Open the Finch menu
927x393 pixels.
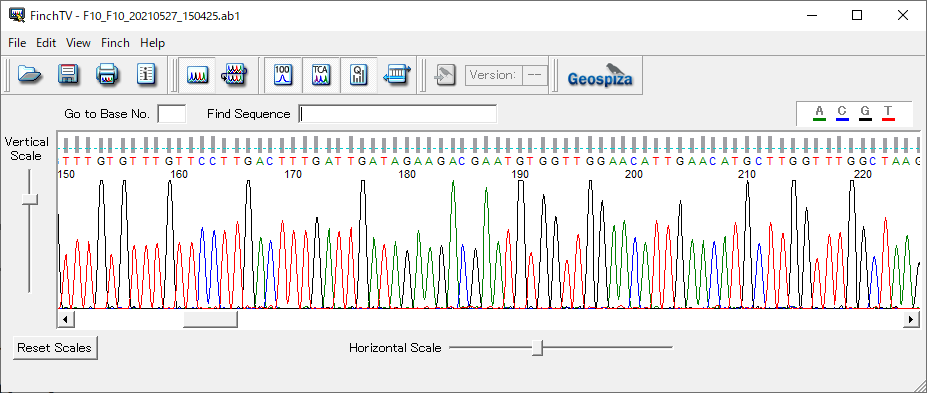(115, 43)
